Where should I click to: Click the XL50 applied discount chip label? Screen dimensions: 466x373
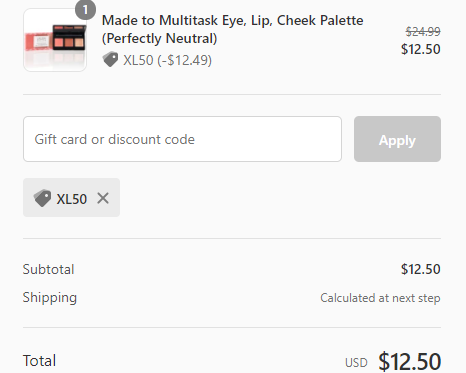point(72,199)
